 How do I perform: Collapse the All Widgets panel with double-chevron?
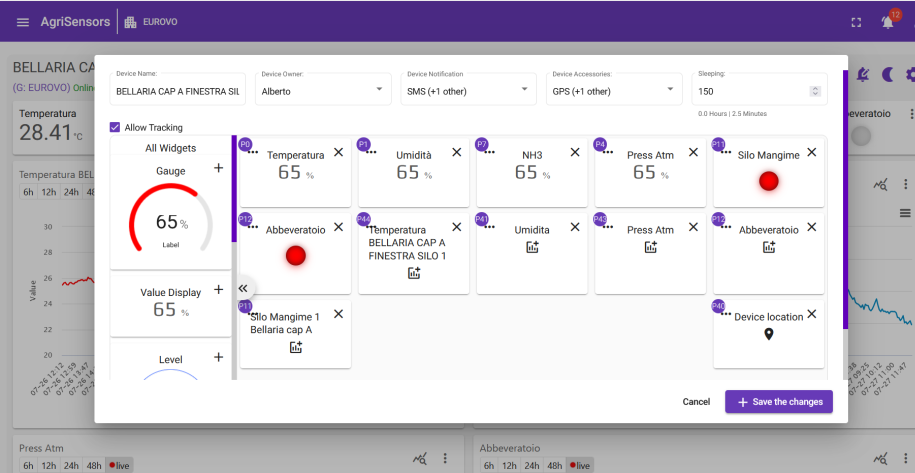[x=243, y=288]
